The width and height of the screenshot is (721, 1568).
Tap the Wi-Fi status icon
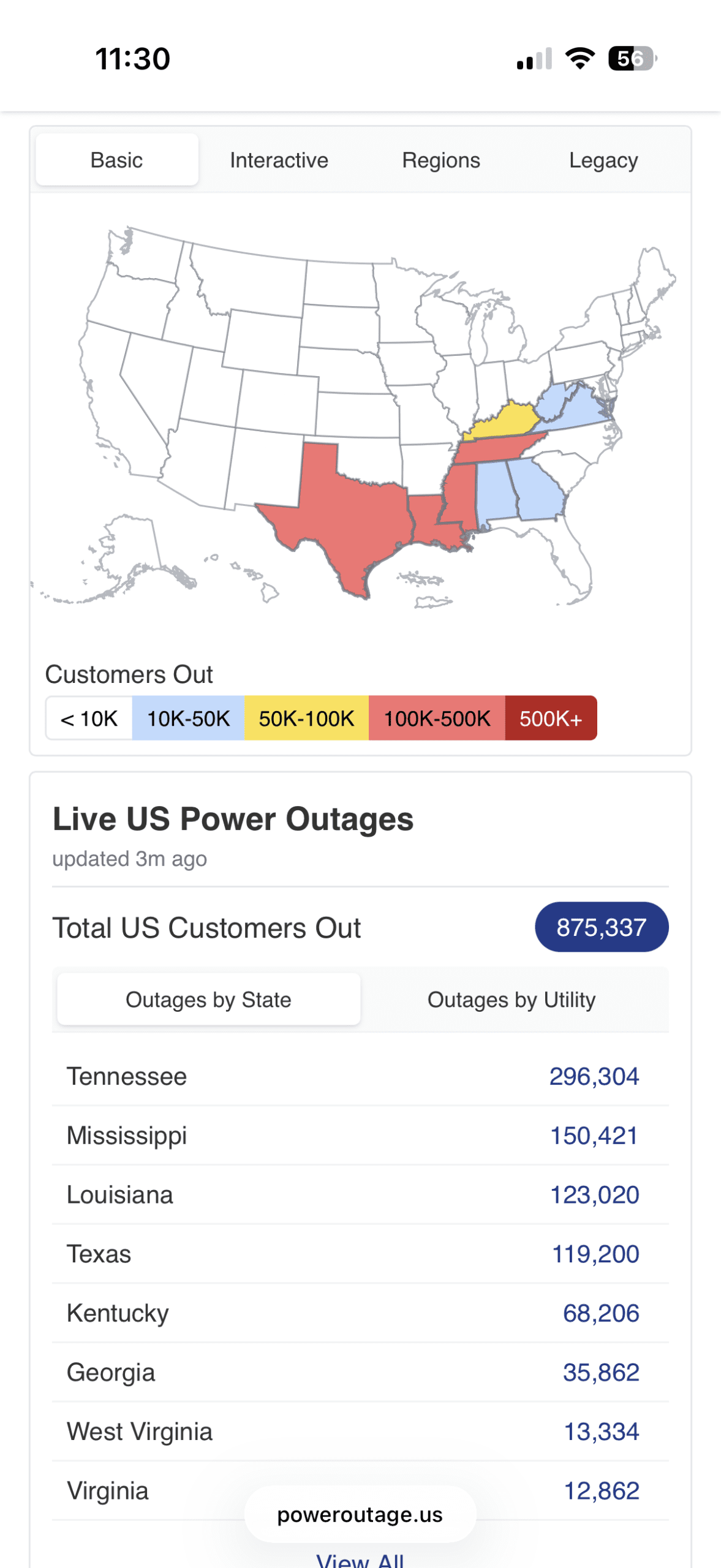point(579,59)
